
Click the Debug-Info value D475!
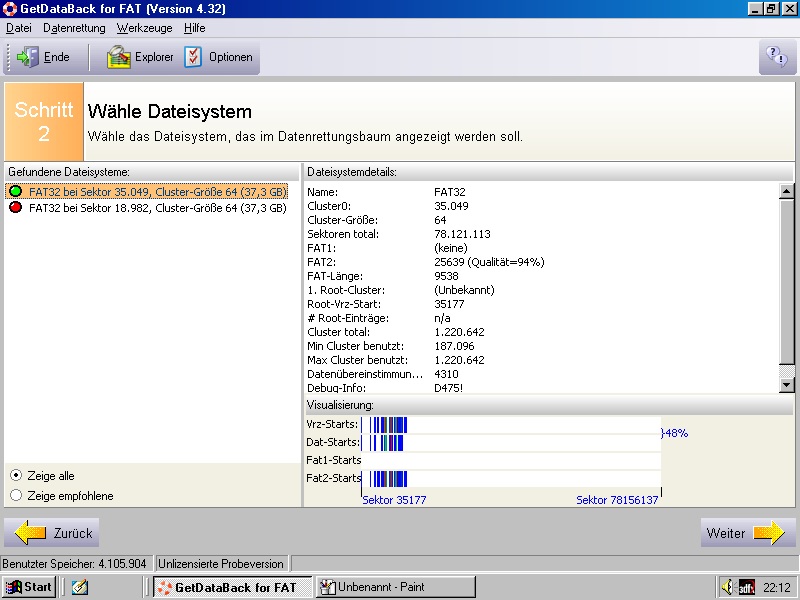[448, 387]
